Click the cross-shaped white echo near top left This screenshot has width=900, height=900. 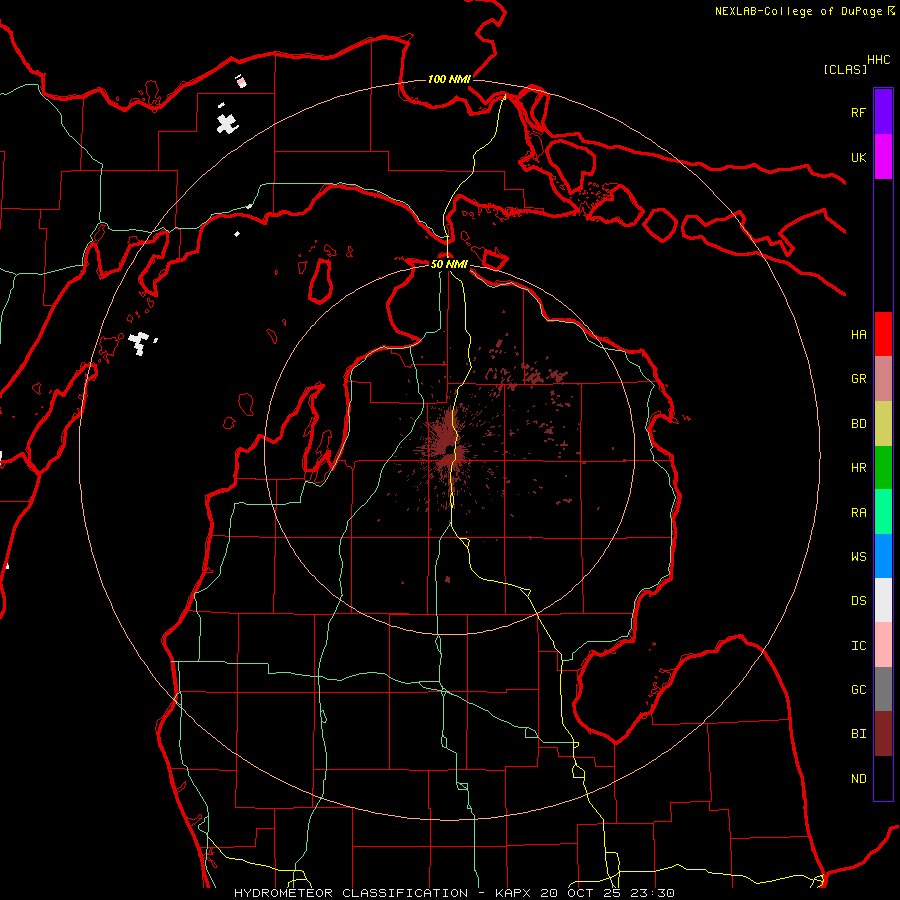click(x=227, y=123)
